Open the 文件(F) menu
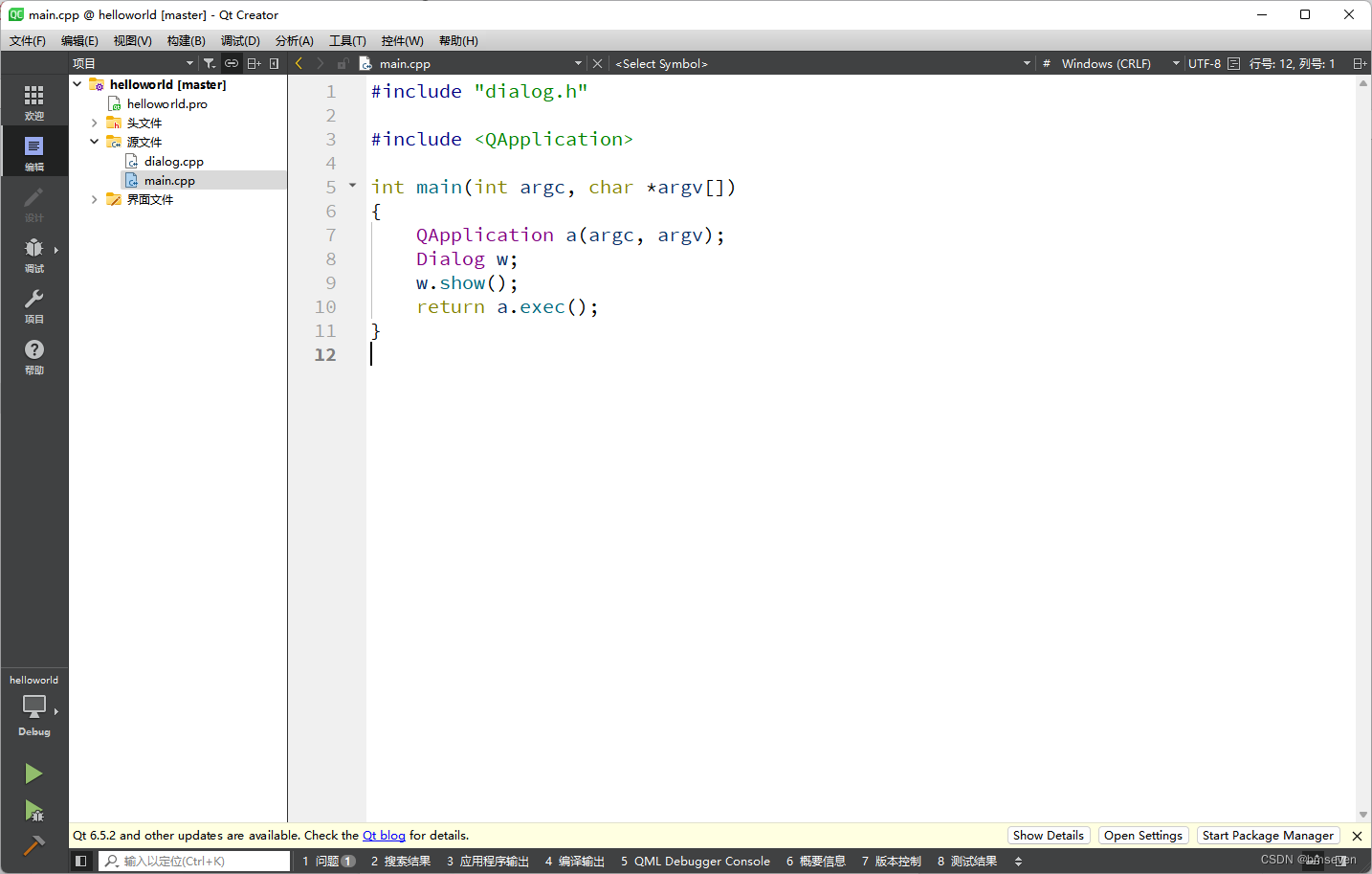Image resolution: width=1372 pixels, height=874 pixels. click(28, 40)
